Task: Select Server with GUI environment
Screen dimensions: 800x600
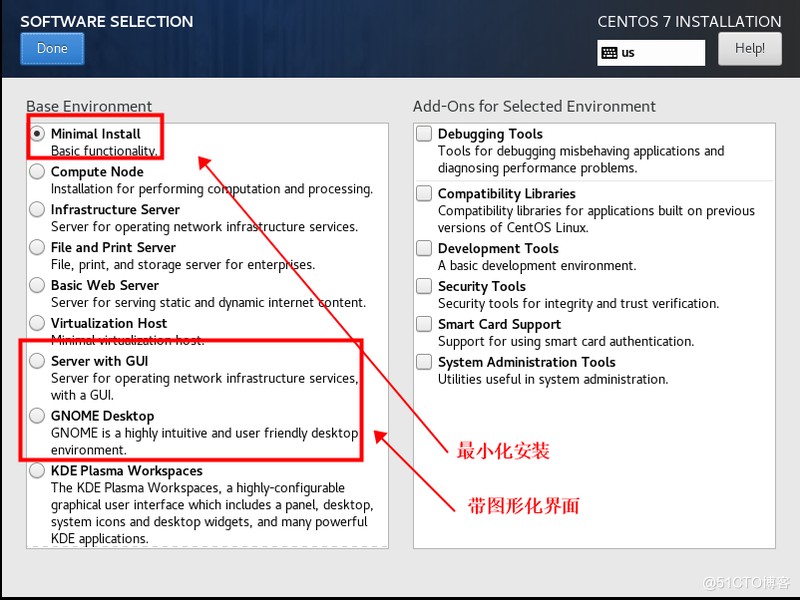Action: [37, 361]
